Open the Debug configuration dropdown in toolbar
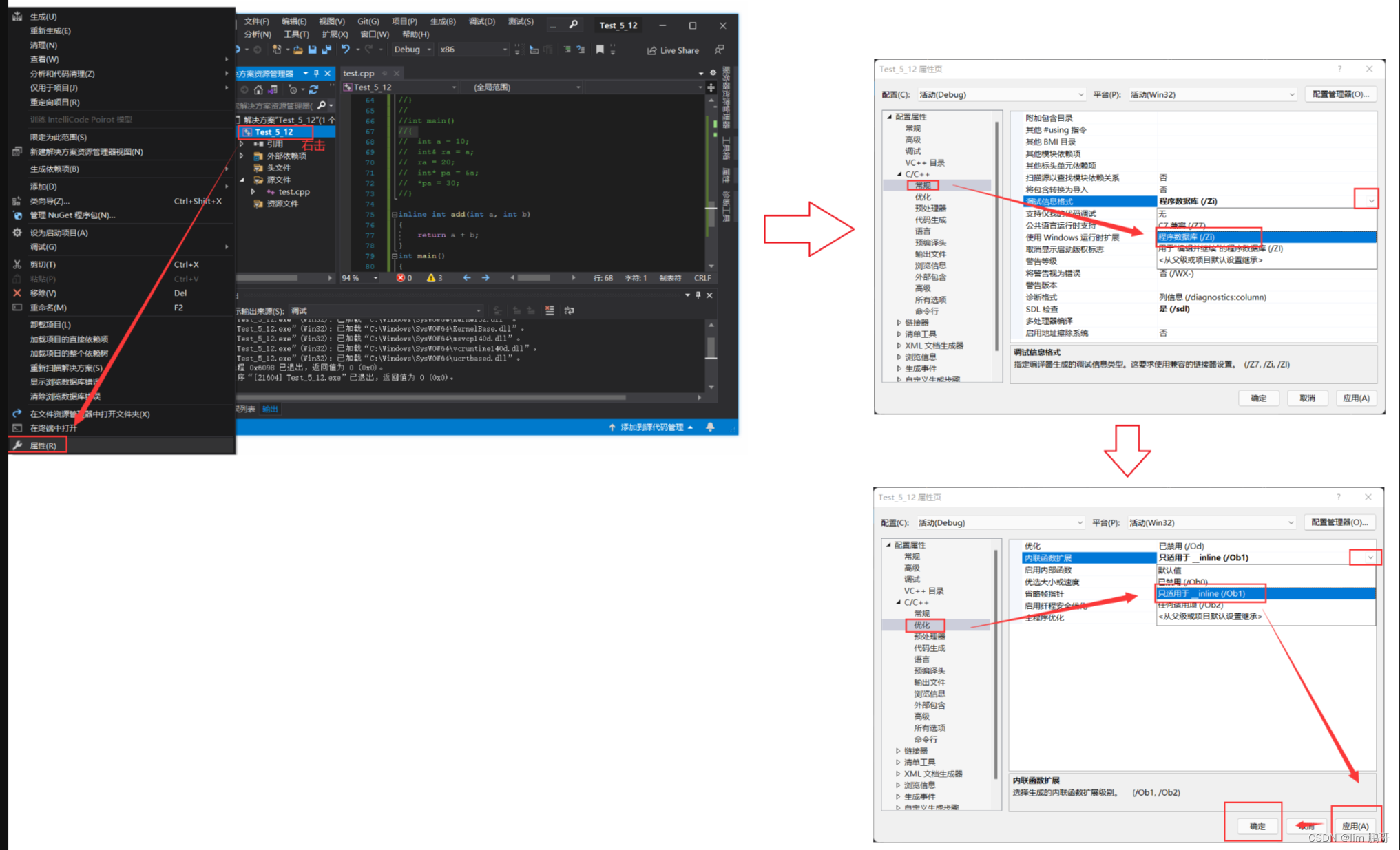Image resolution: width=1400 pixels, height=850 pixels. [x=412, y=50]
